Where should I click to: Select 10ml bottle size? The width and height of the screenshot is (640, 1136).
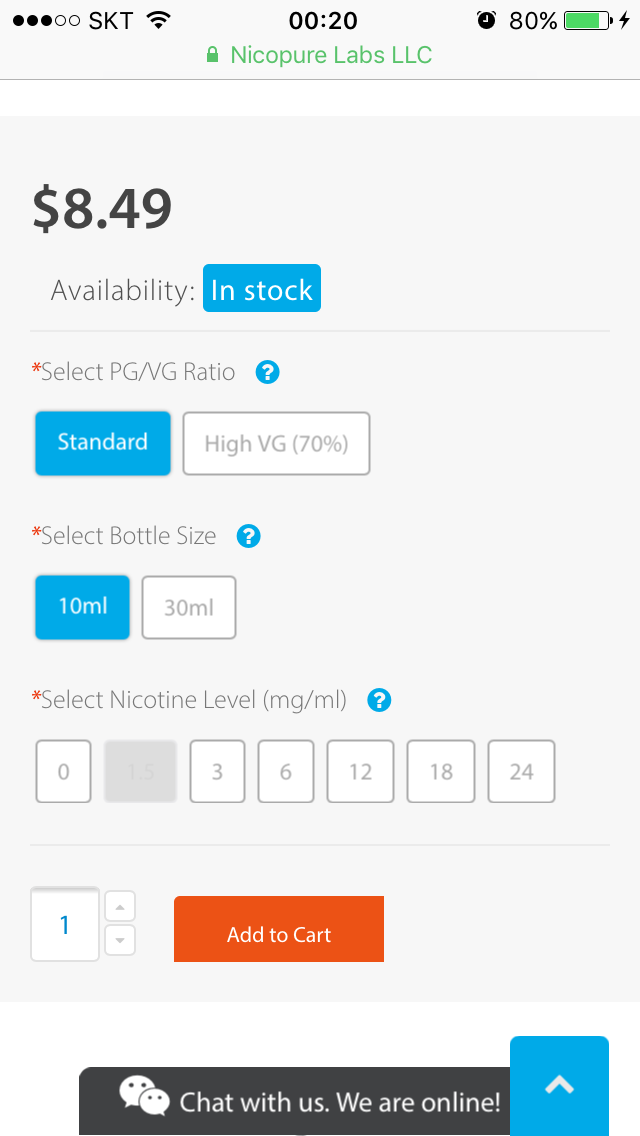[83, 607]
